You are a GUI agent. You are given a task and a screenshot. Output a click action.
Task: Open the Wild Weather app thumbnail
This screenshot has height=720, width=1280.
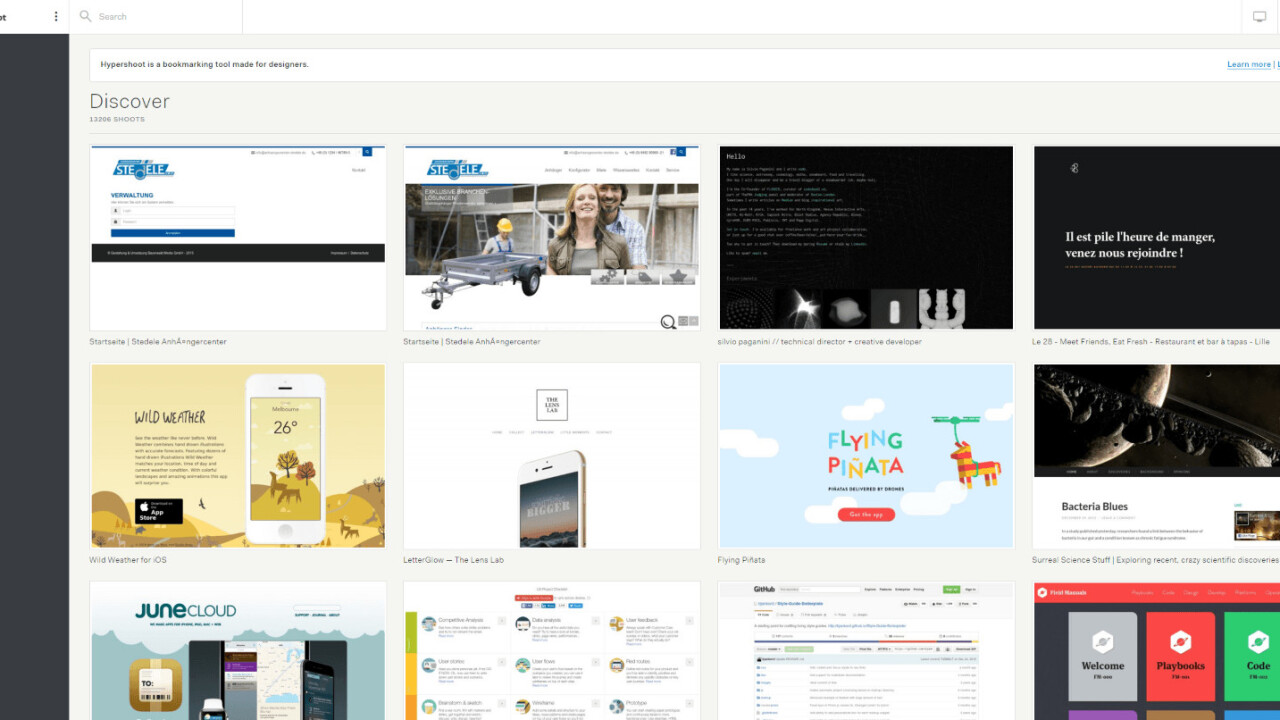click(238, 455)
